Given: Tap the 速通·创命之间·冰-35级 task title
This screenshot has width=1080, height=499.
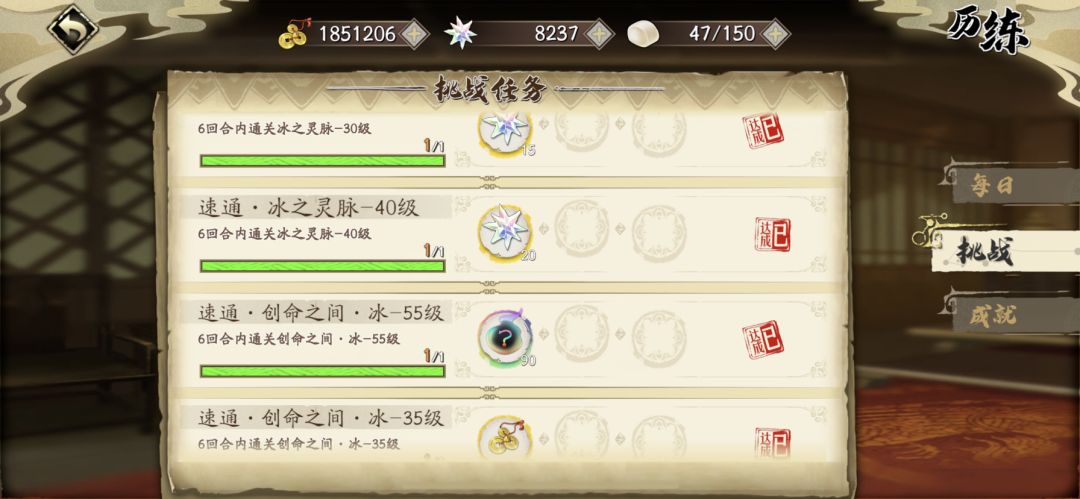Looking at the screenshot, I should 320,417.
